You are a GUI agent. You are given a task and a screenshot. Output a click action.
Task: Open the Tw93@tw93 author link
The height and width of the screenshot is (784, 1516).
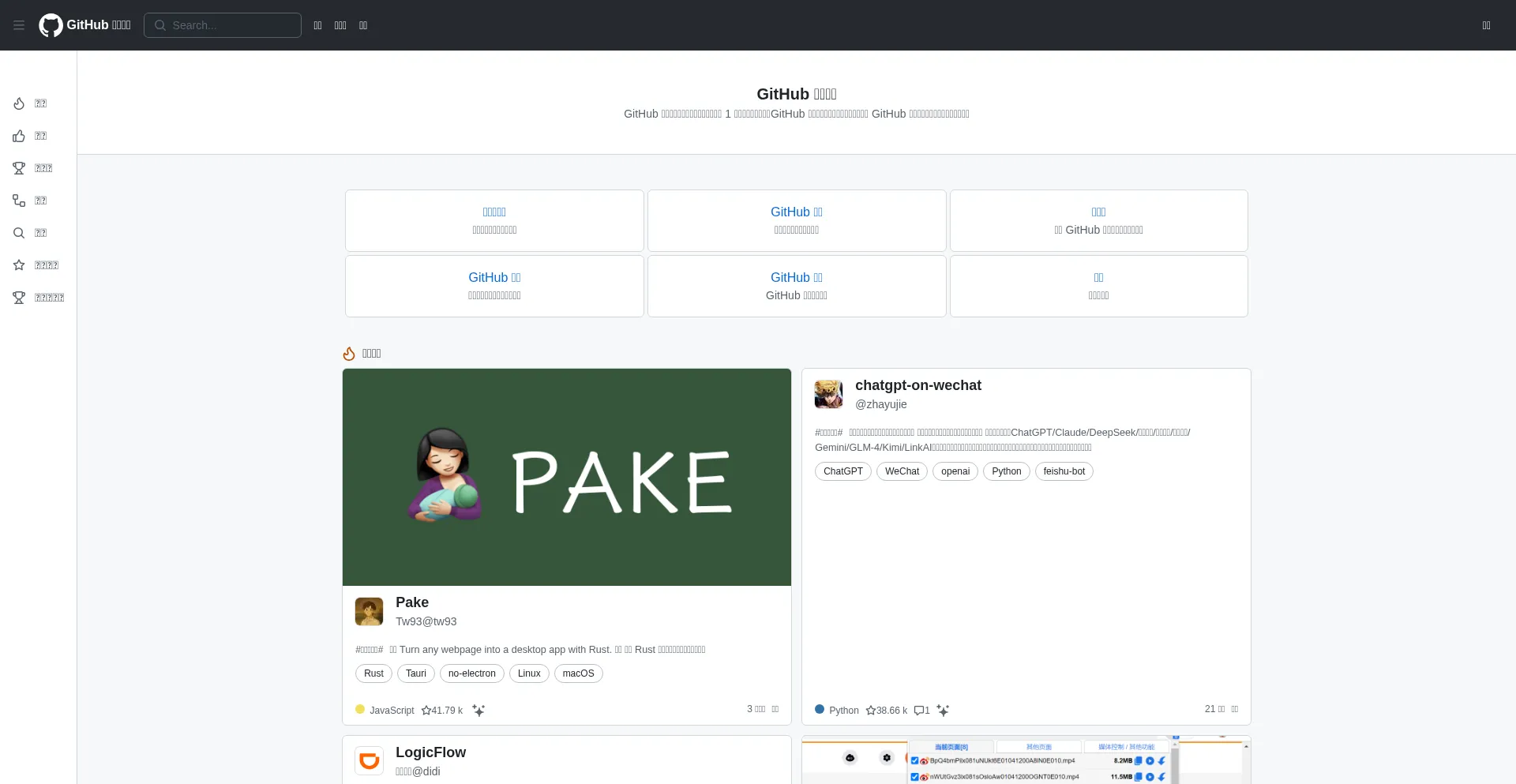point(426,621)
